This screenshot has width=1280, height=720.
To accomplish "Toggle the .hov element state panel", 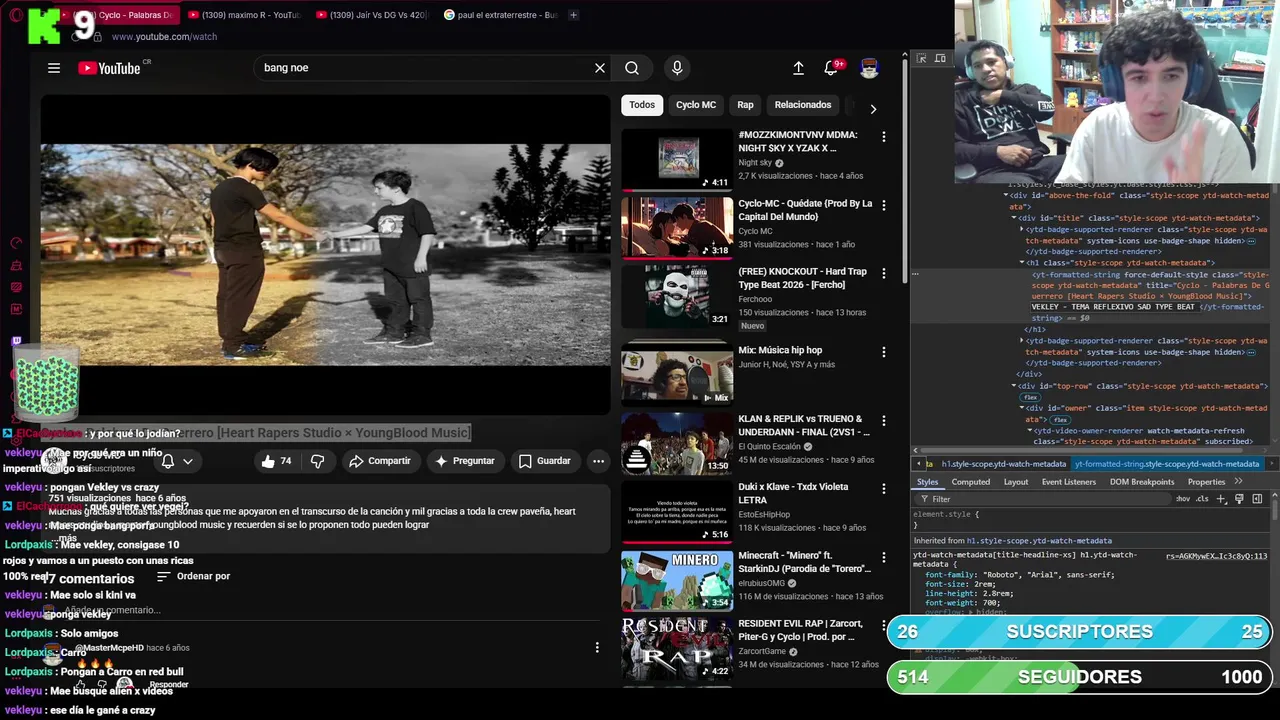I will [x=1183, y=499].
